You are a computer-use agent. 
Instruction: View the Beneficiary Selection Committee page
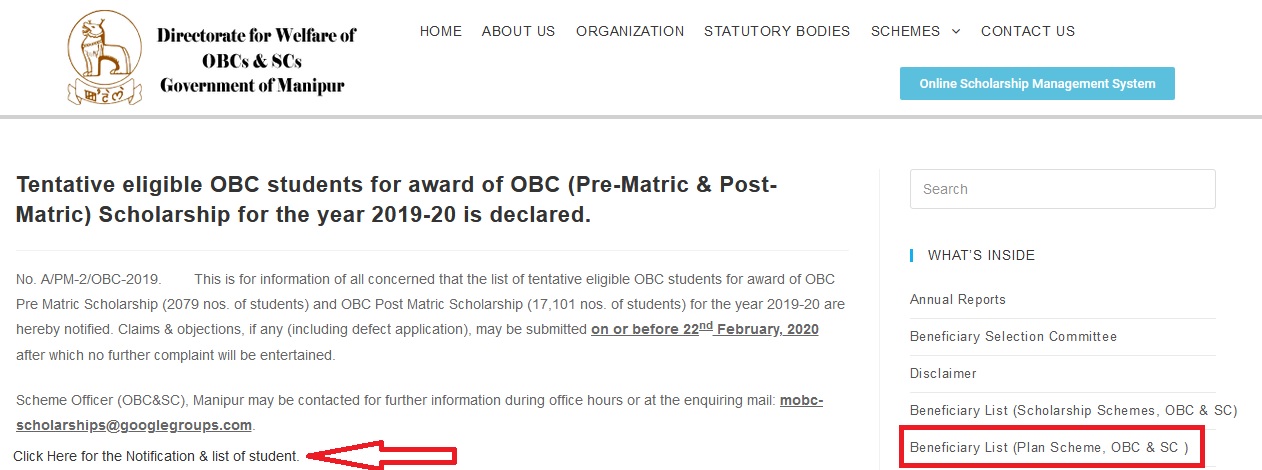pos(1013,336)
